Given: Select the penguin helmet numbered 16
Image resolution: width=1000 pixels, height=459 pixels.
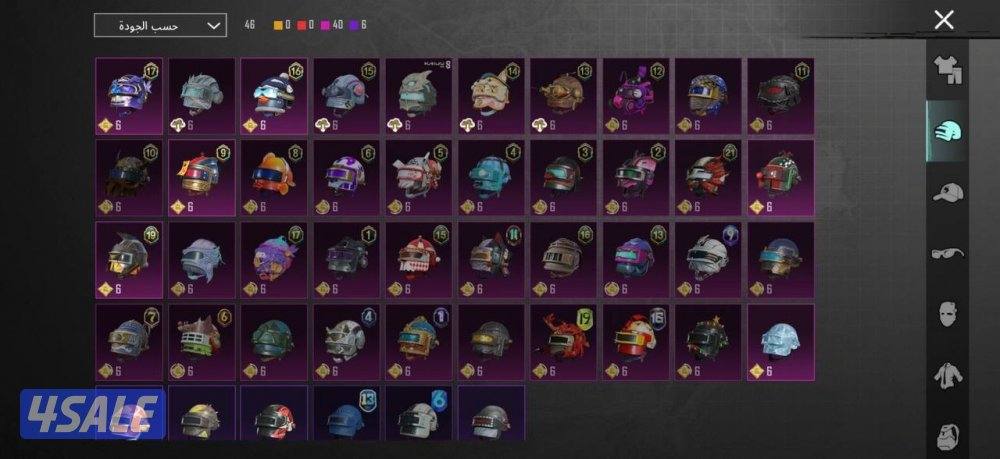Looking at the screenshot, I should point(274,96).
